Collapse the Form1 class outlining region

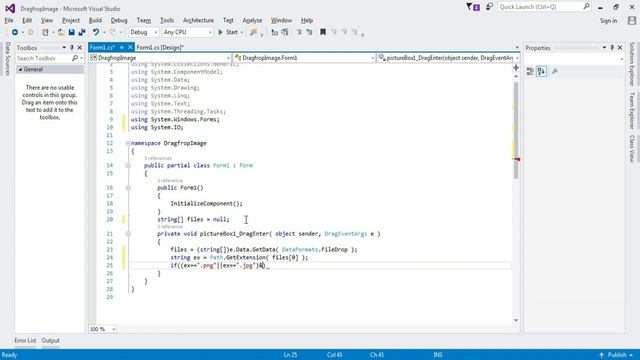point(128,165)
